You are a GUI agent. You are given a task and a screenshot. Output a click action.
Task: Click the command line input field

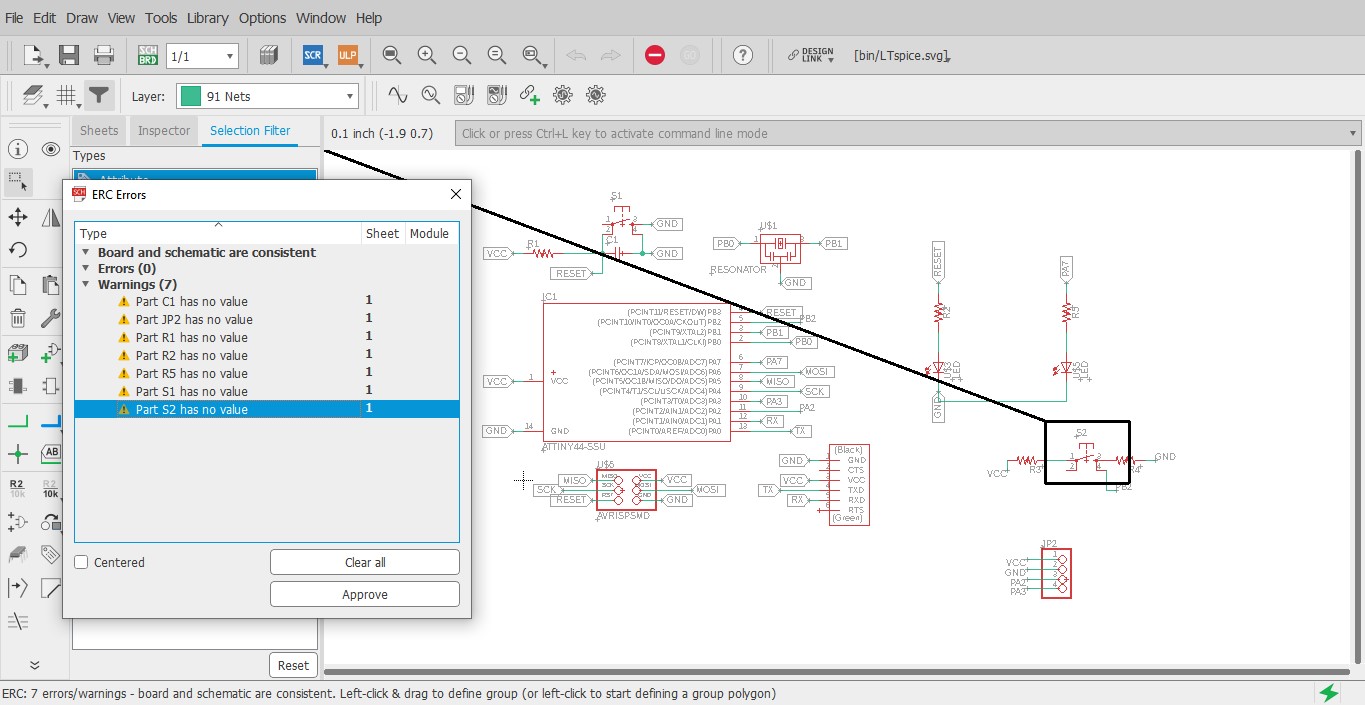tap(900, 133)
